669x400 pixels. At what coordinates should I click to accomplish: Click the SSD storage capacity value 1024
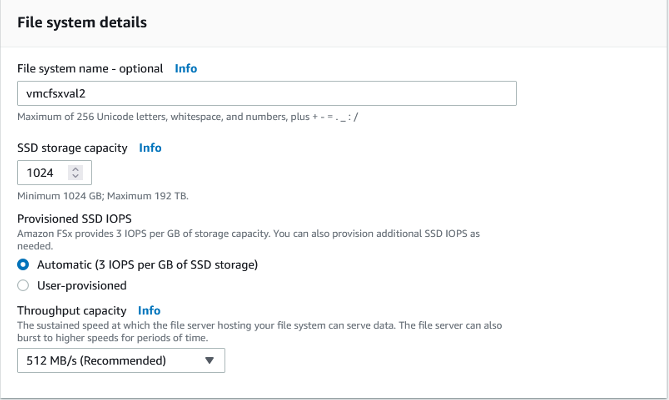40,173
